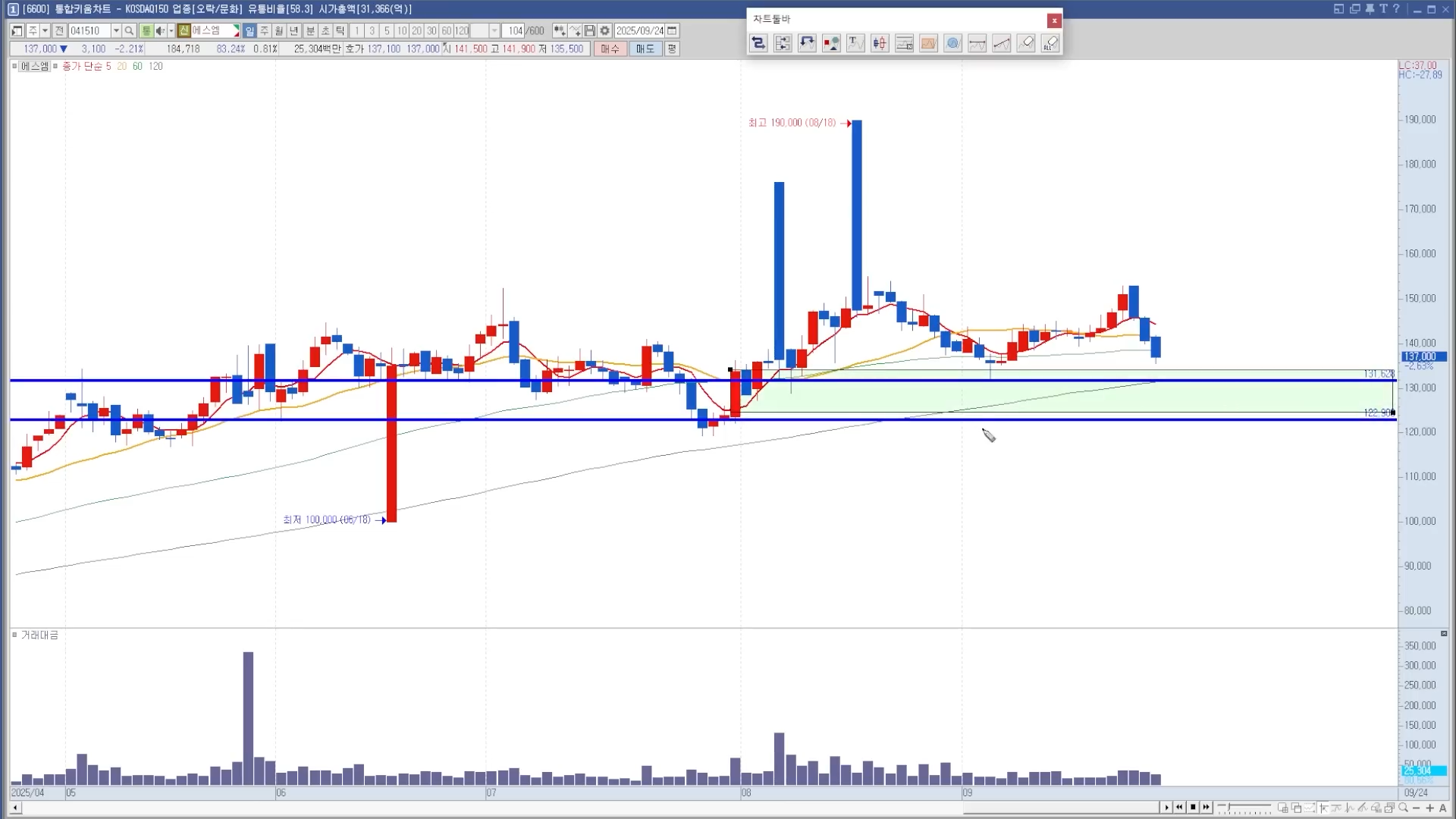The height and width of the screenshot is (819, 1456).
Task: Click the single eraser tool icon
Action: coord(1026,43)
